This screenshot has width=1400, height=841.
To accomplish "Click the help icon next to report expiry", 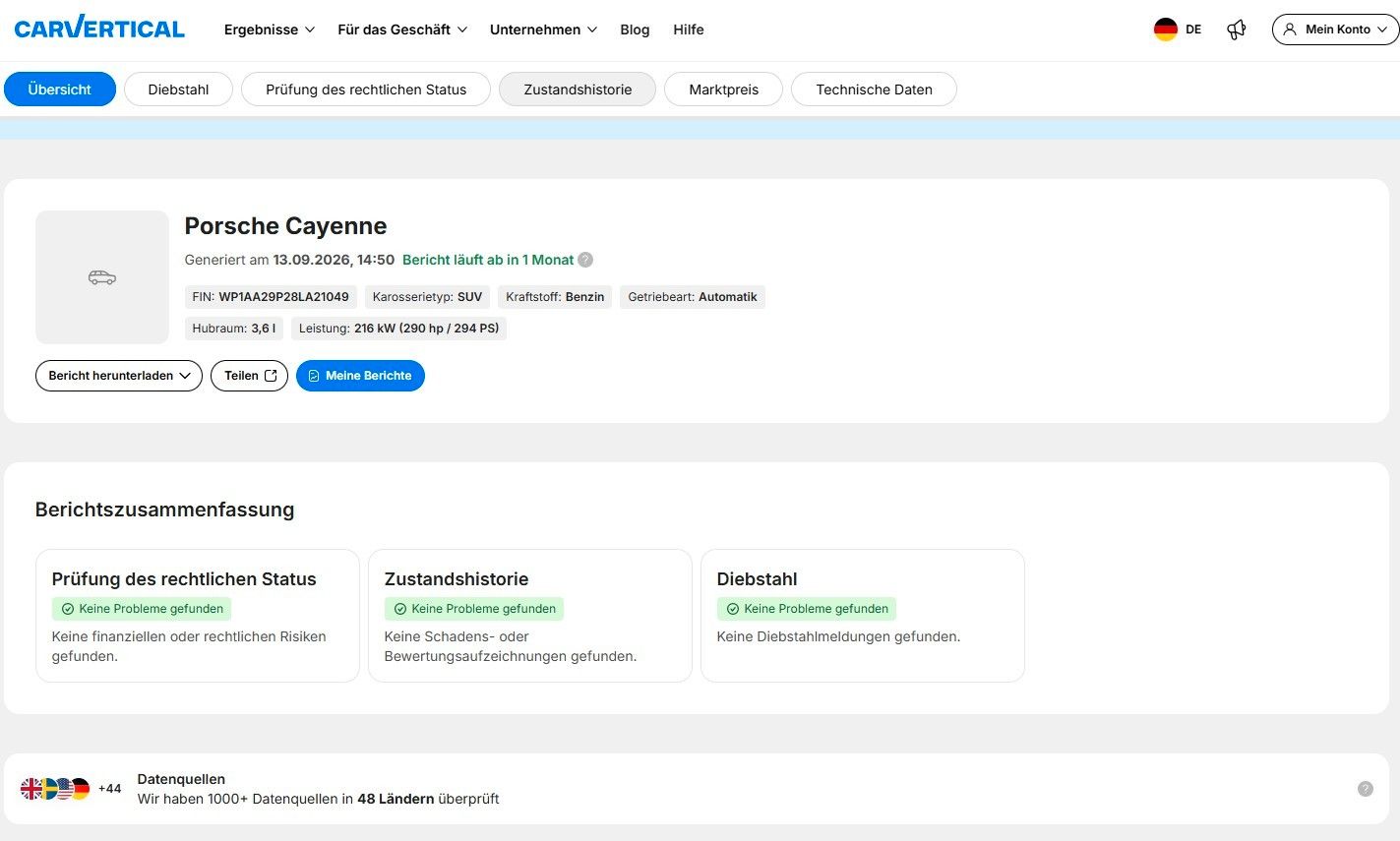I will pyautogui.click(x=585, y=260).
